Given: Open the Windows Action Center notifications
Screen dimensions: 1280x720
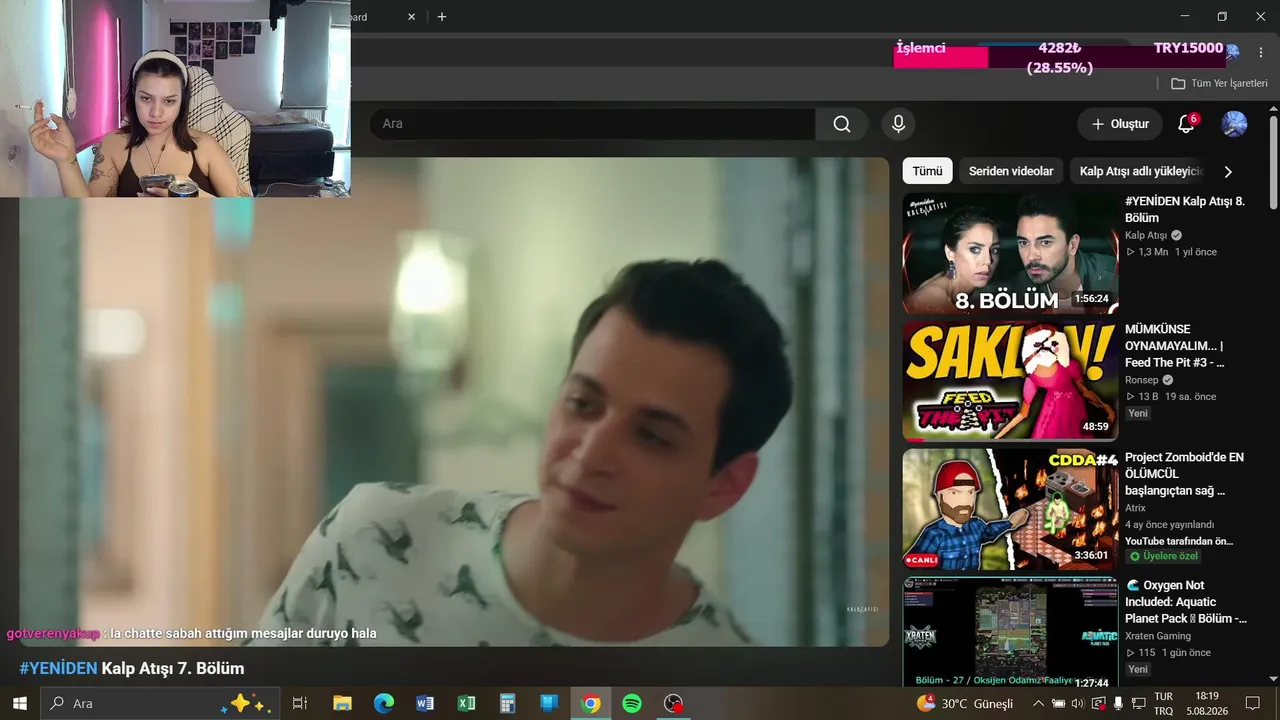Looking at the screenshot, I should tap(1253, 703).
